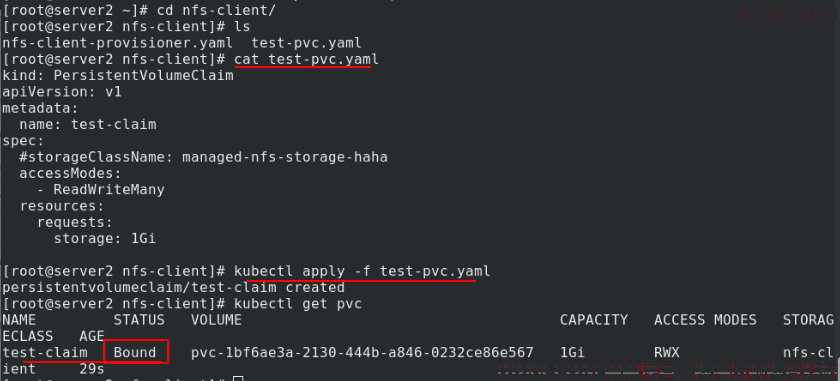Screen dimensions: 840x381
Task: Click the "cat test-pvc.yaml" command text
Action: pyautogui.click(x=306, y=59)
